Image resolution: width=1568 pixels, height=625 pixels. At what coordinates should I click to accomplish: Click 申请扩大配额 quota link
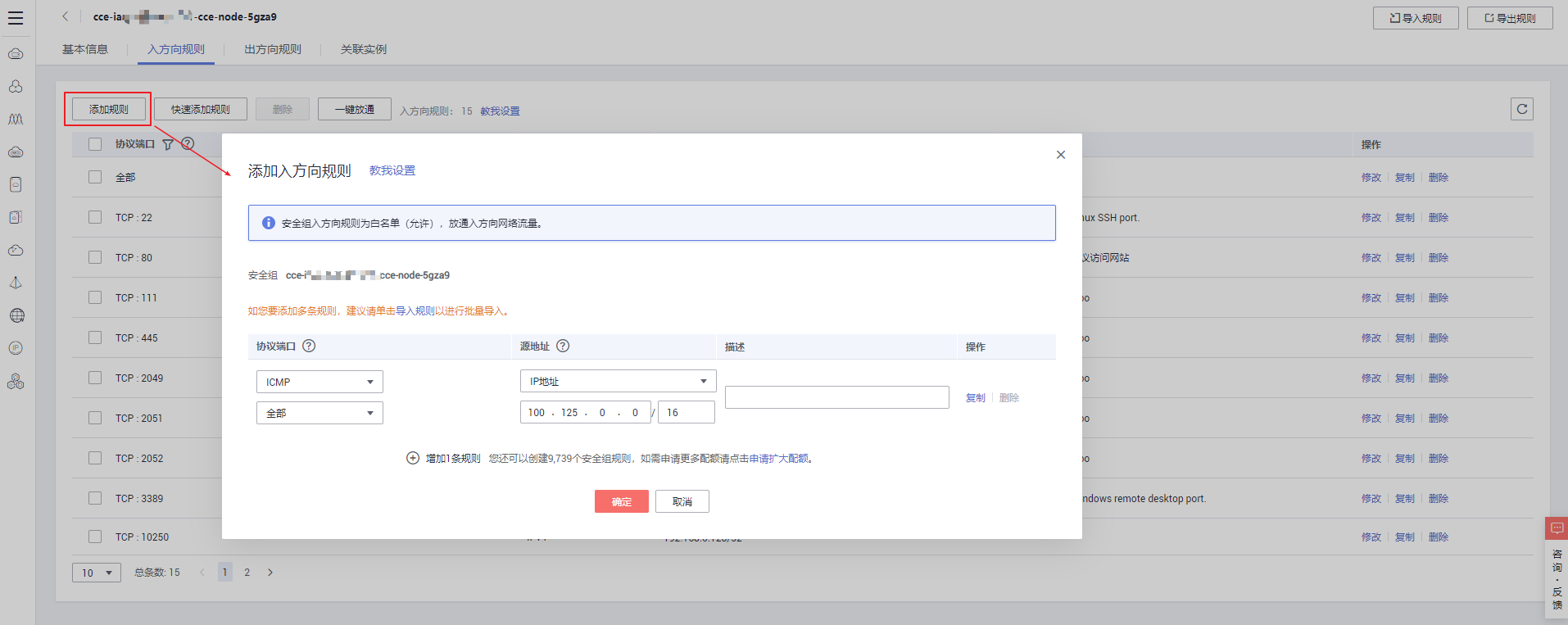click(x=779, y=459)
